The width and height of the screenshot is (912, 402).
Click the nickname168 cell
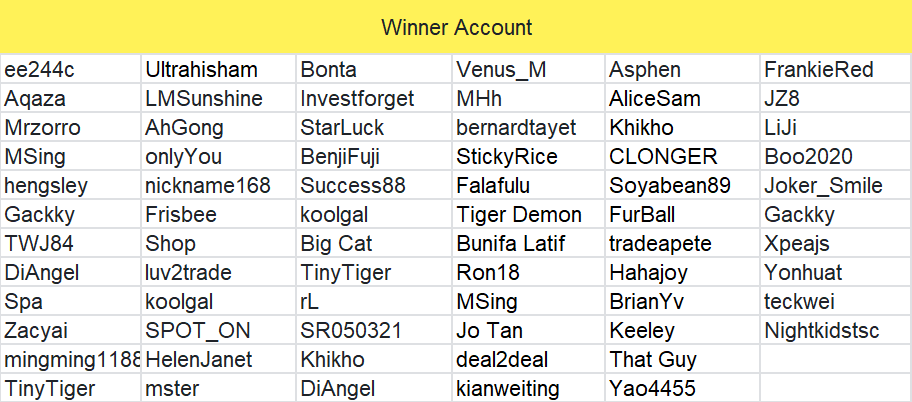tap(219, 186)
